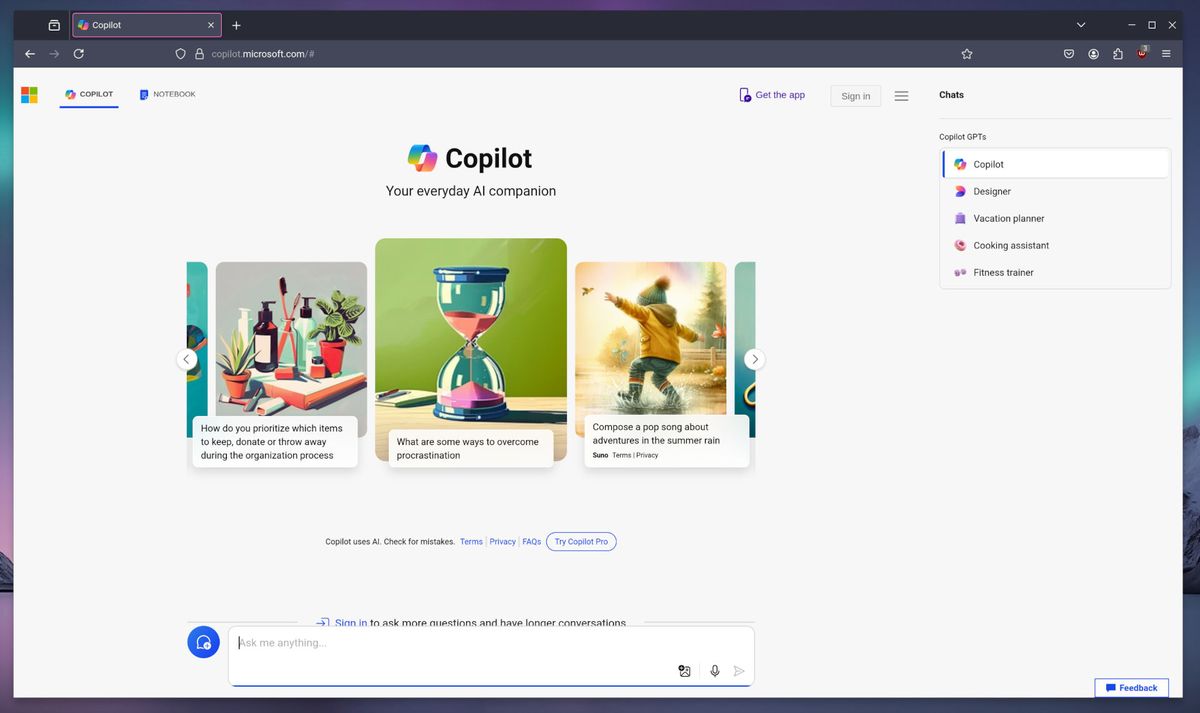Click the right carousel arrow to see more prompts
This screenshot has height=713, width=1200.
pos(755,359)
